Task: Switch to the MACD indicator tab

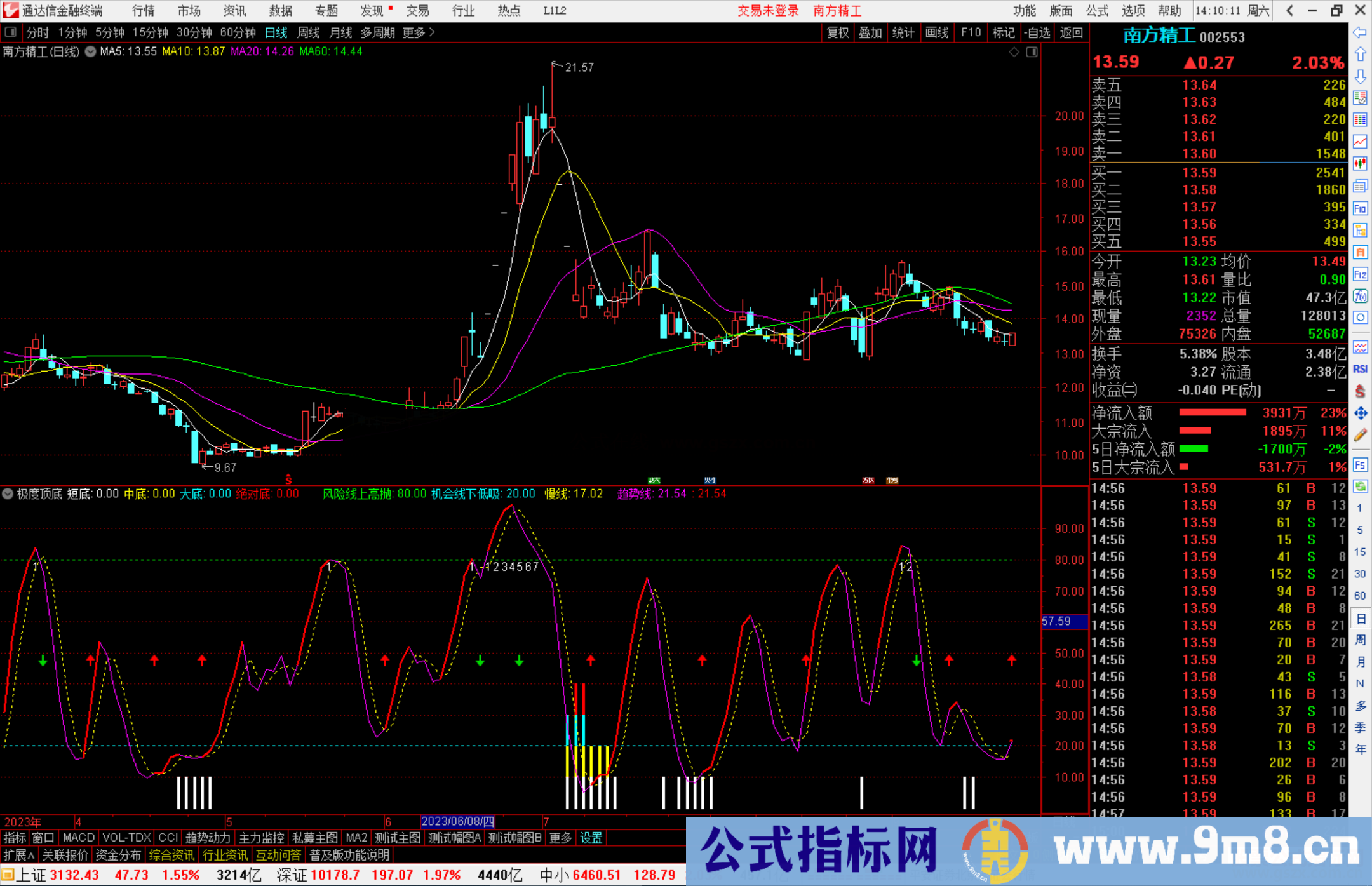Action: [78, 838]
